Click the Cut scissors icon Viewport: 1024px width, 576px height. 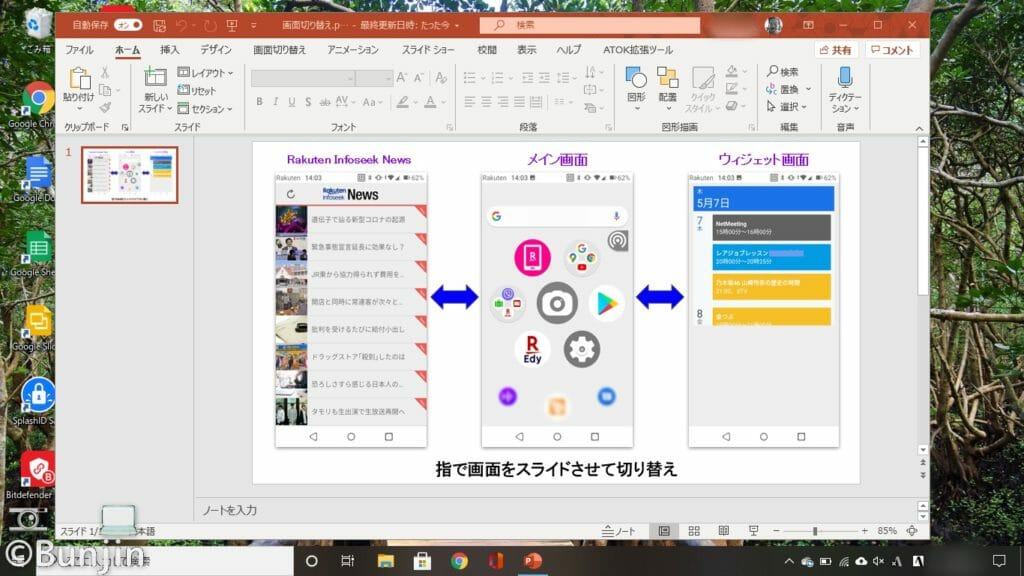105,72
